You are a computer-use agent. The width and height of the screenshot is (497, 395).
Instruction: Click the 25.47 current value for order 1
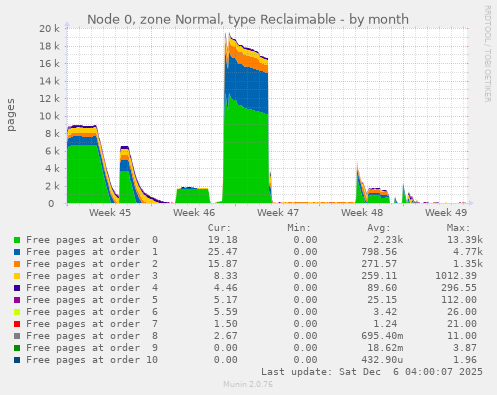[x=223, y=252]
